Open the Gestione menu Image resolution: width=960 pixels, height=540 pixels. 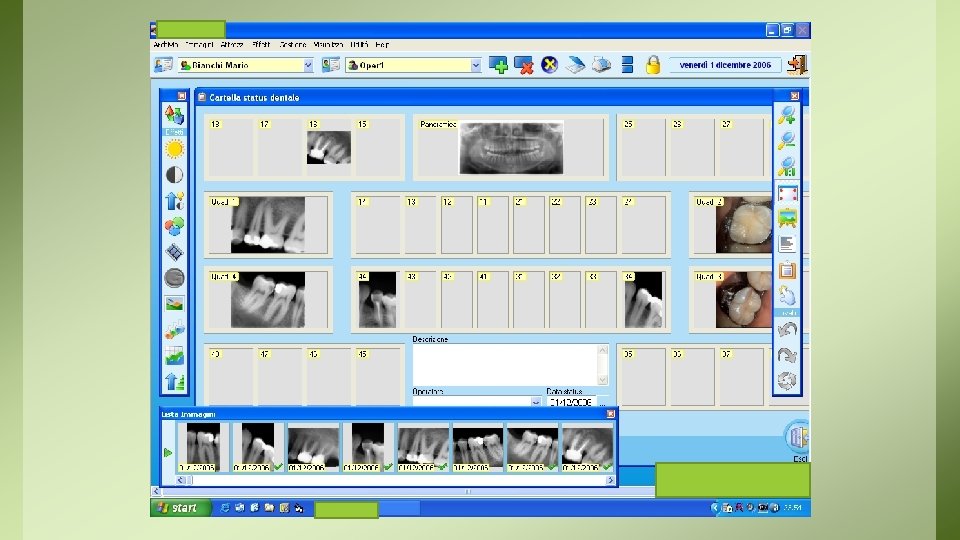point(293,45)
